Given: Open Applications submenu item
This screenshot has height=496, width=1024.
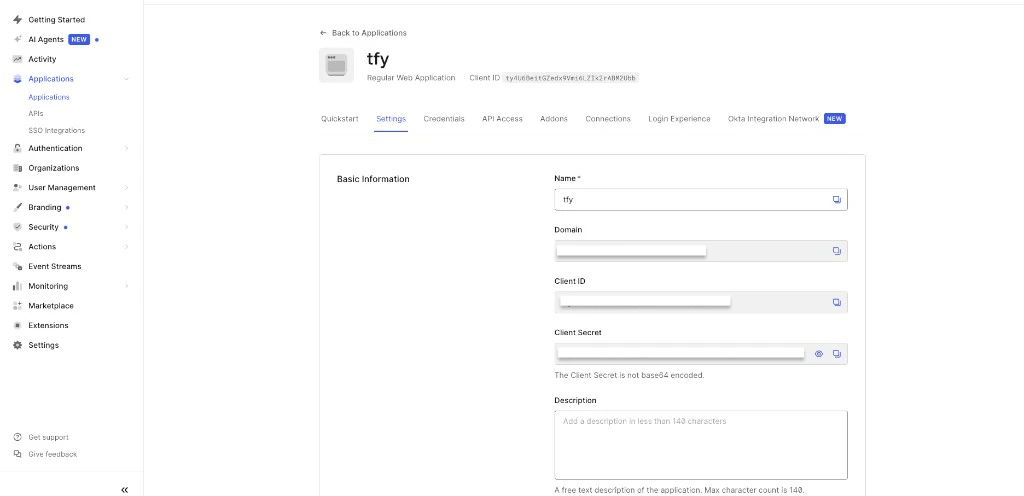Looking at the screenshot, I should 49,97.
